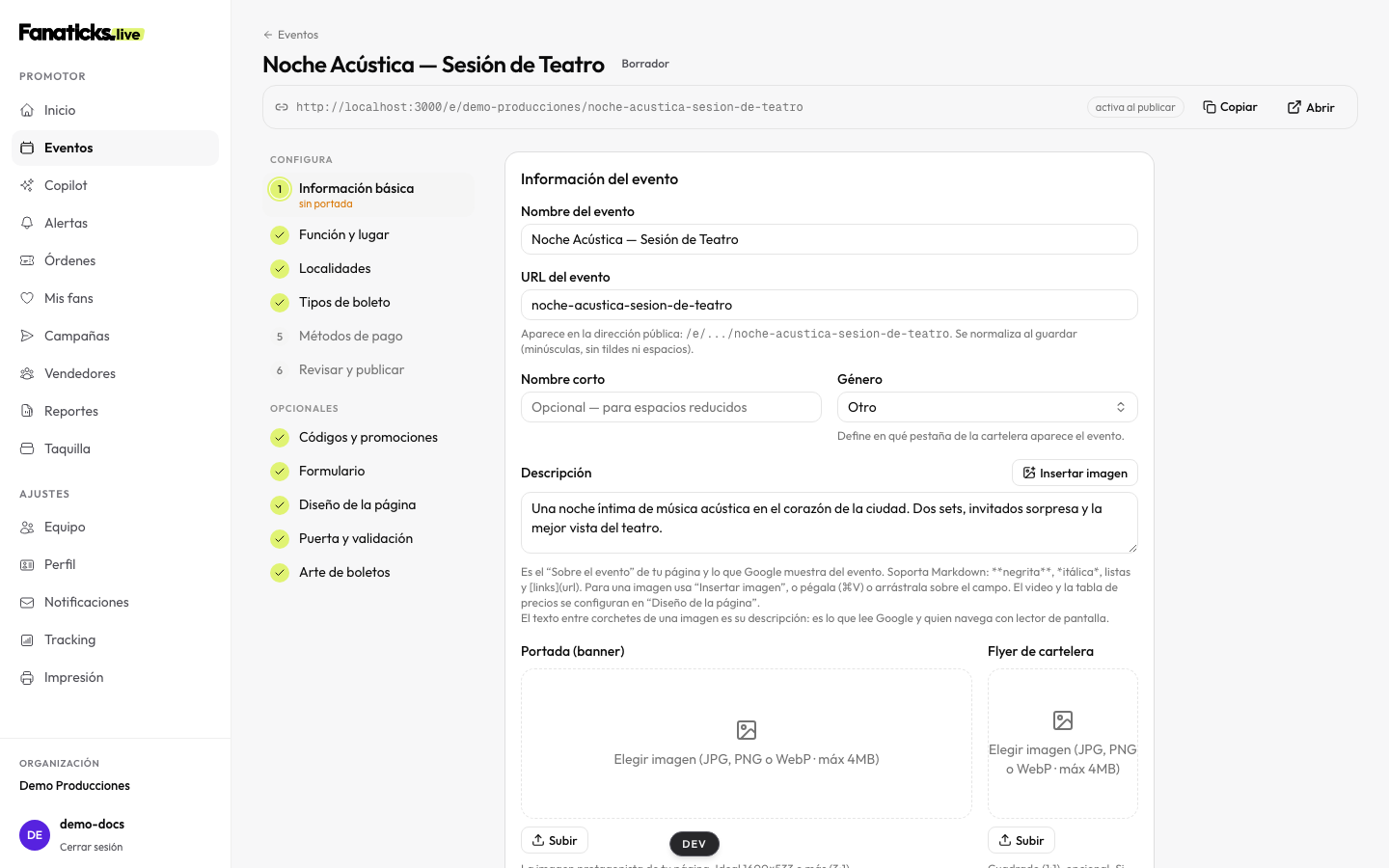Open Mis fans heart icon

tap(27, 298)
